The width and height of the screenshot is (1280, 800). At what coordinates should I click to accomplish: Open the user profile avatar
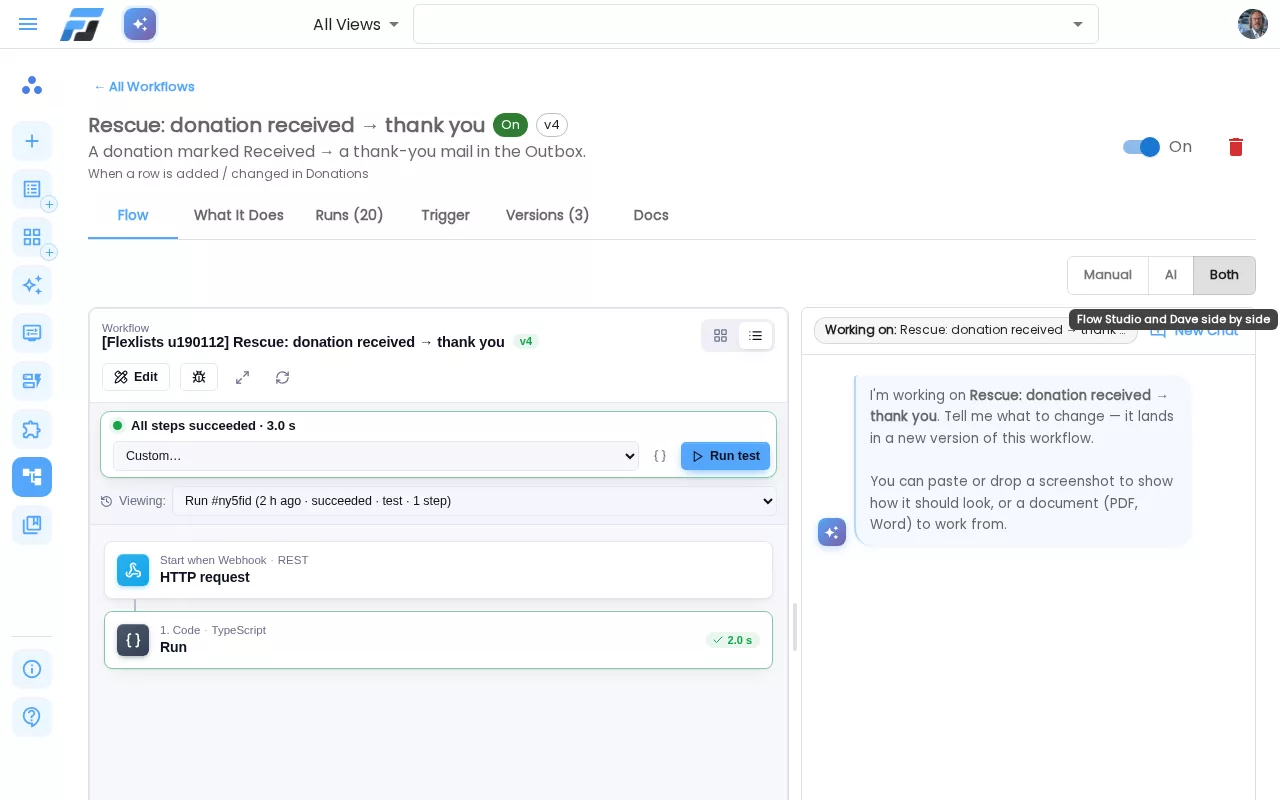[x=1253, y=24]
